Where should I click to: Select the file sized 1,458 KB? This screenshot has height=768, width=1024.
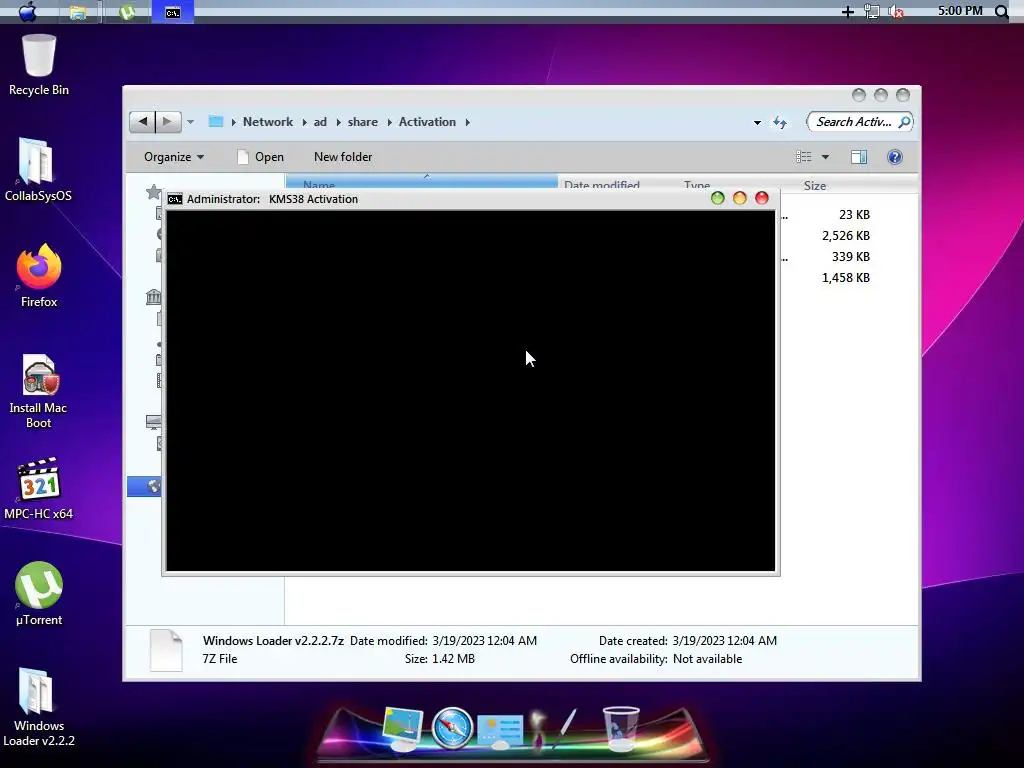pyautogui.click(x=846, y=278)
